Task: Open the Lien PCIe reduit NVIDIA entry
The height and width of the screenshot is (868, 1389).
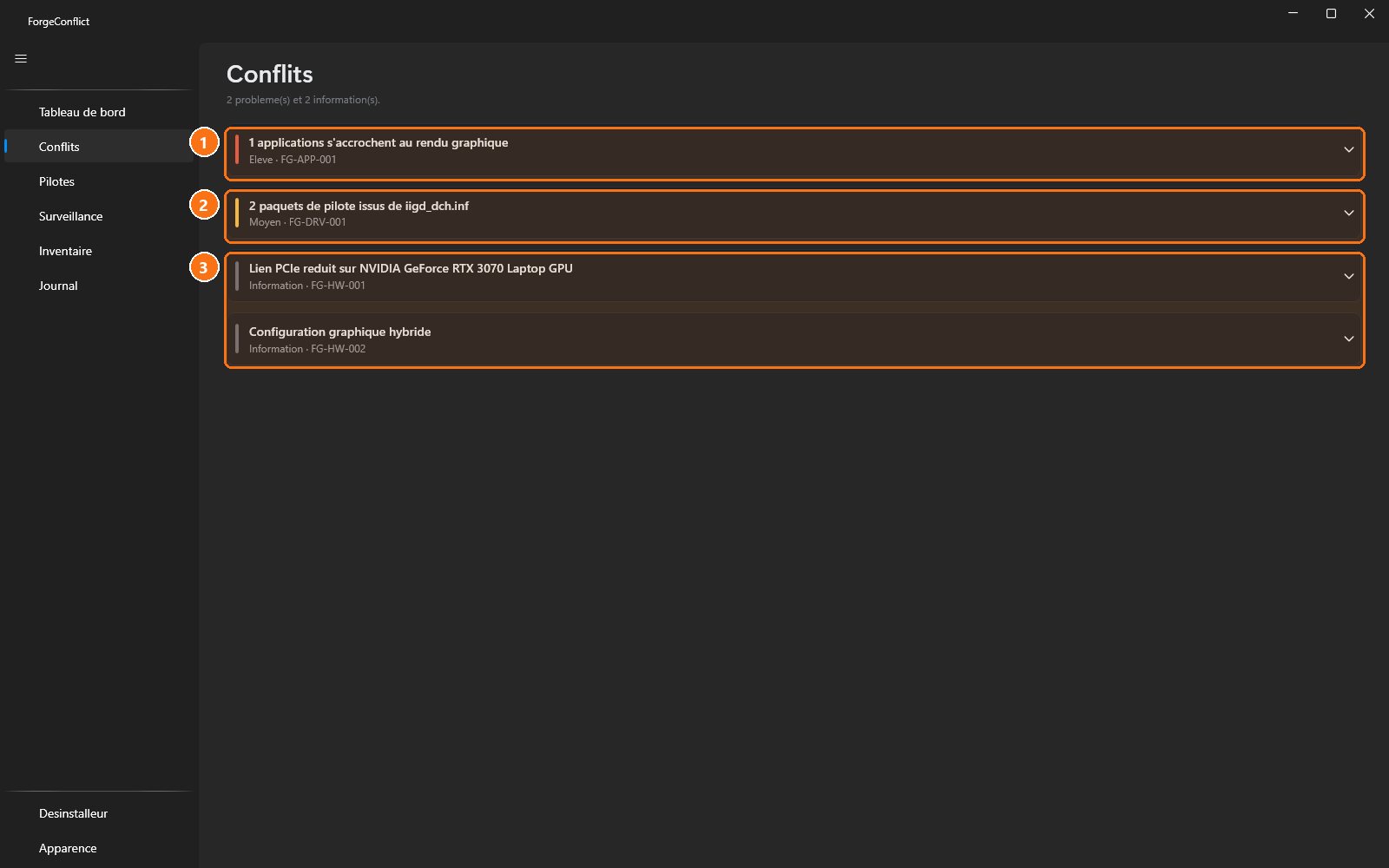Action: (x=794, y=277)
